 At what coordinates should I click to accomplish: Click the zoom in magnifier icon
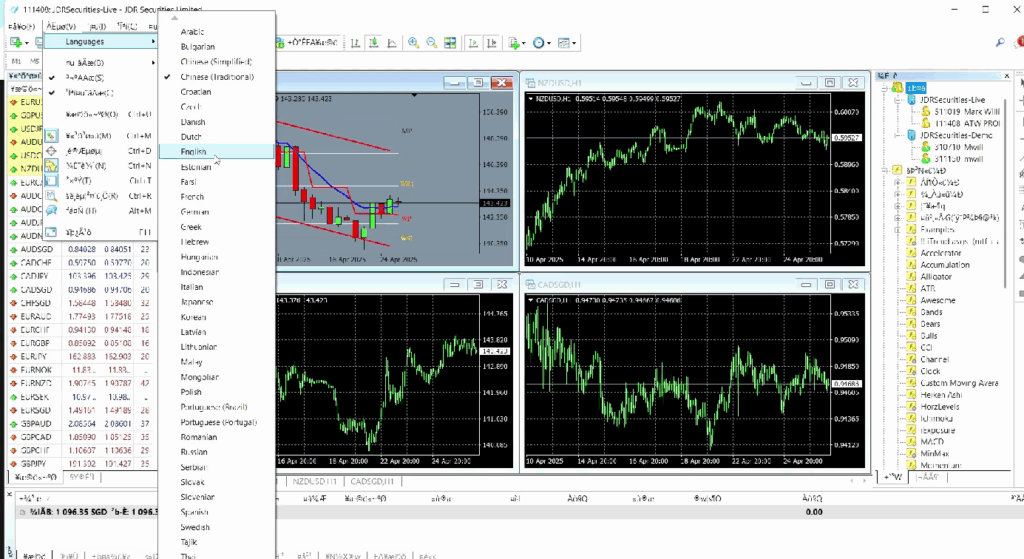(413, 43)
